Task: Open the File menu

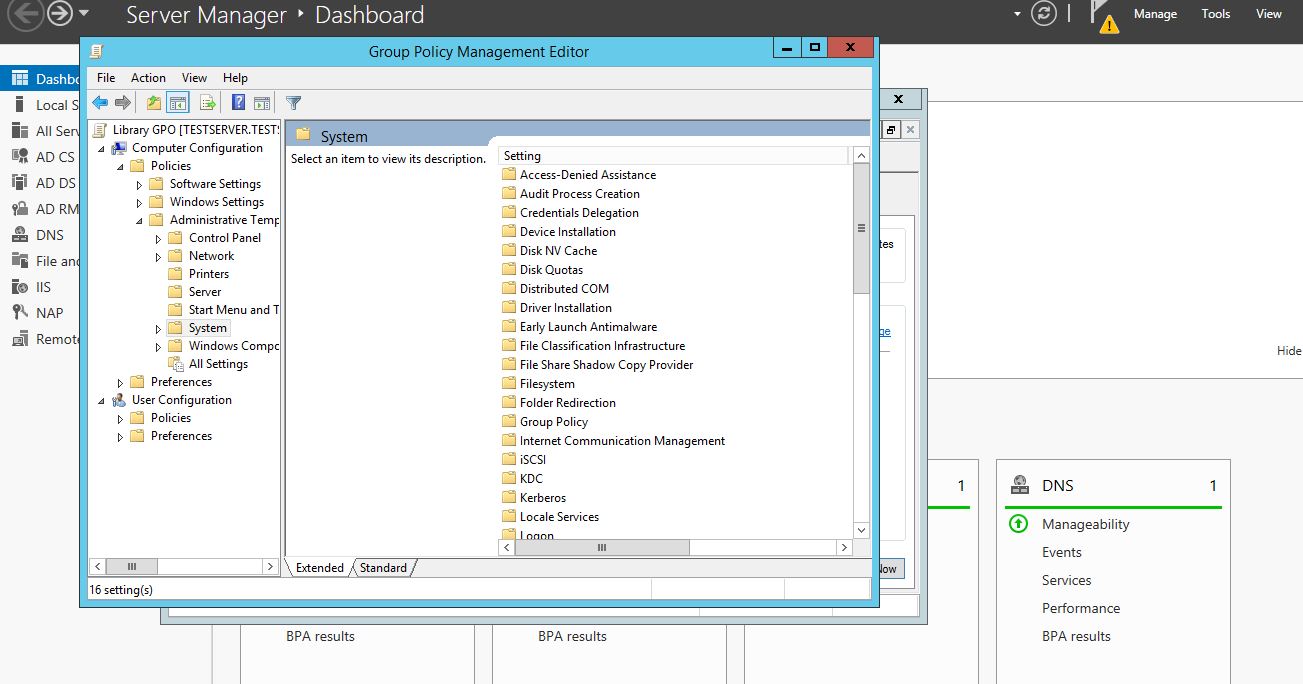Action: click(106, 77)
